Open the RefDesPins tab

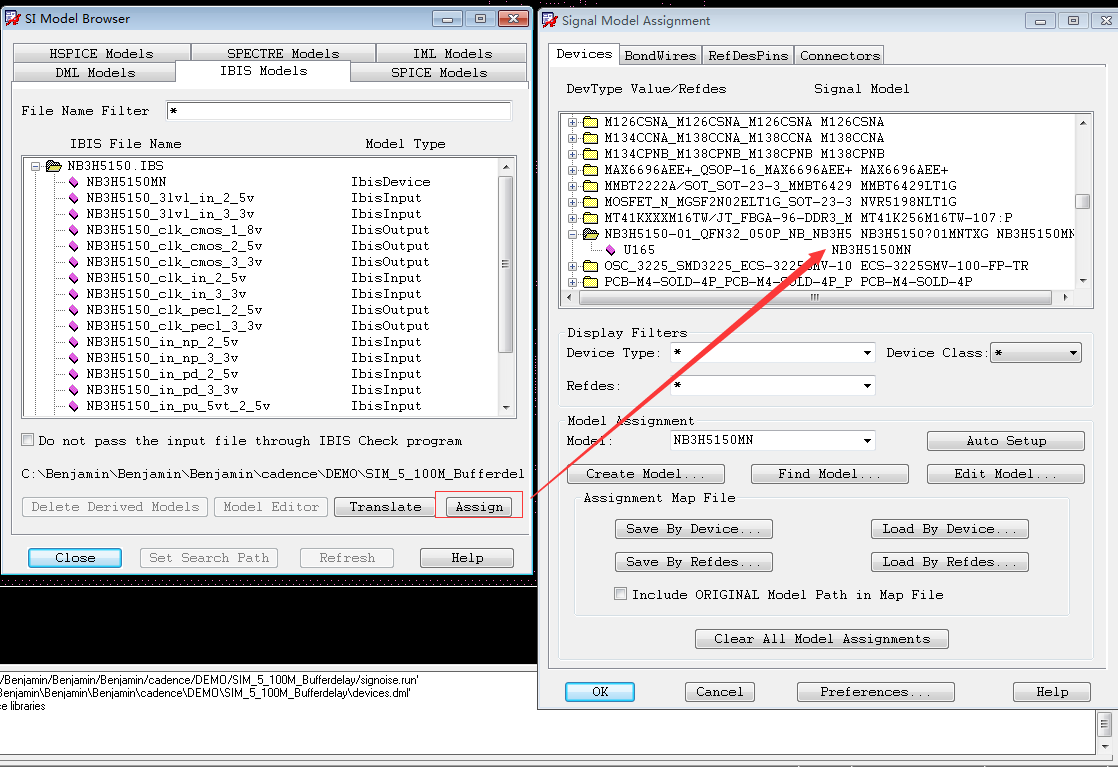pyautogui.click(x=748, y=56)
